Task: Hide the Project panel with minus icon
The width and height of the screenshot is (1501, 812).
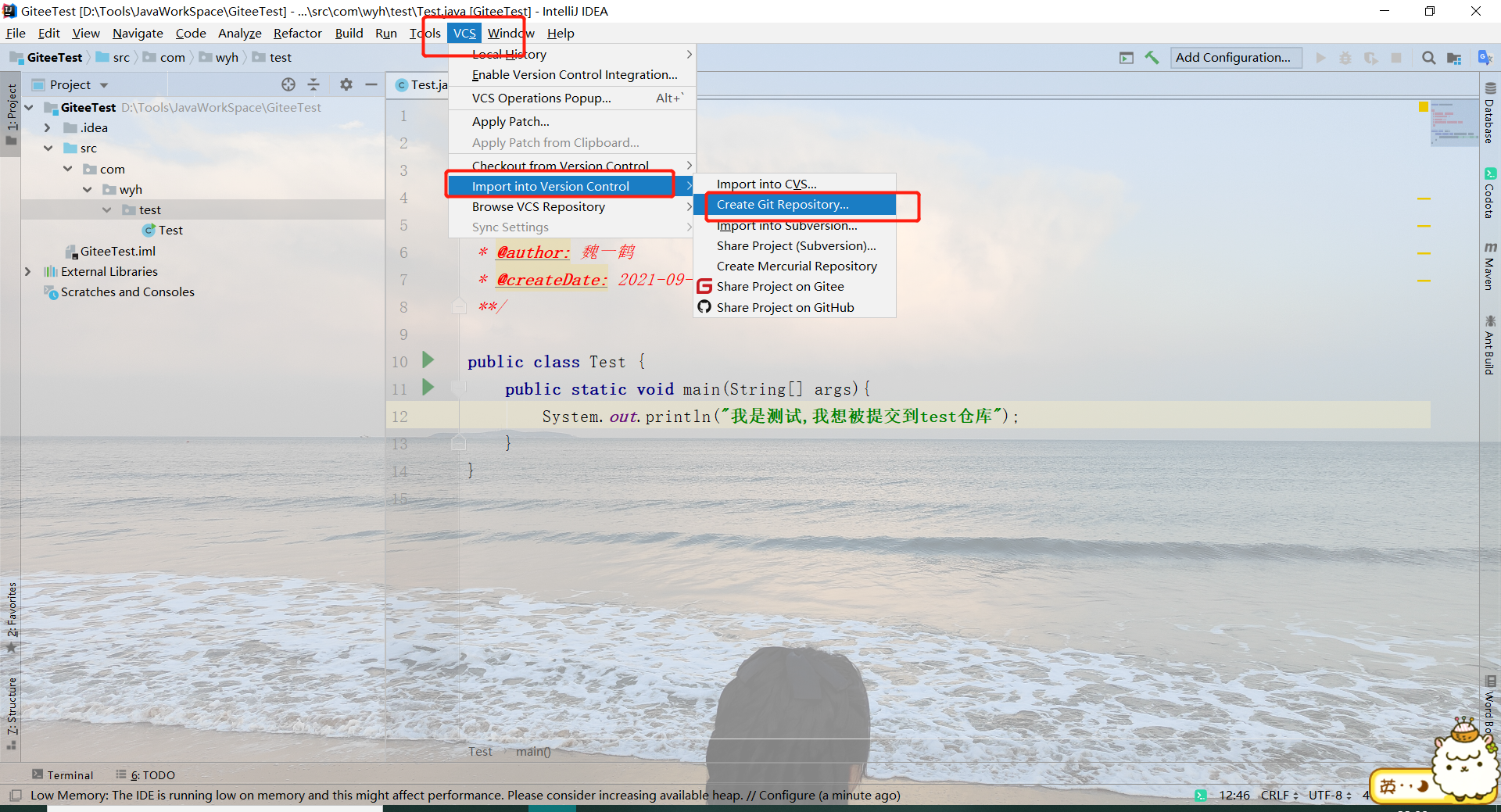Action: tap(371, 84)
